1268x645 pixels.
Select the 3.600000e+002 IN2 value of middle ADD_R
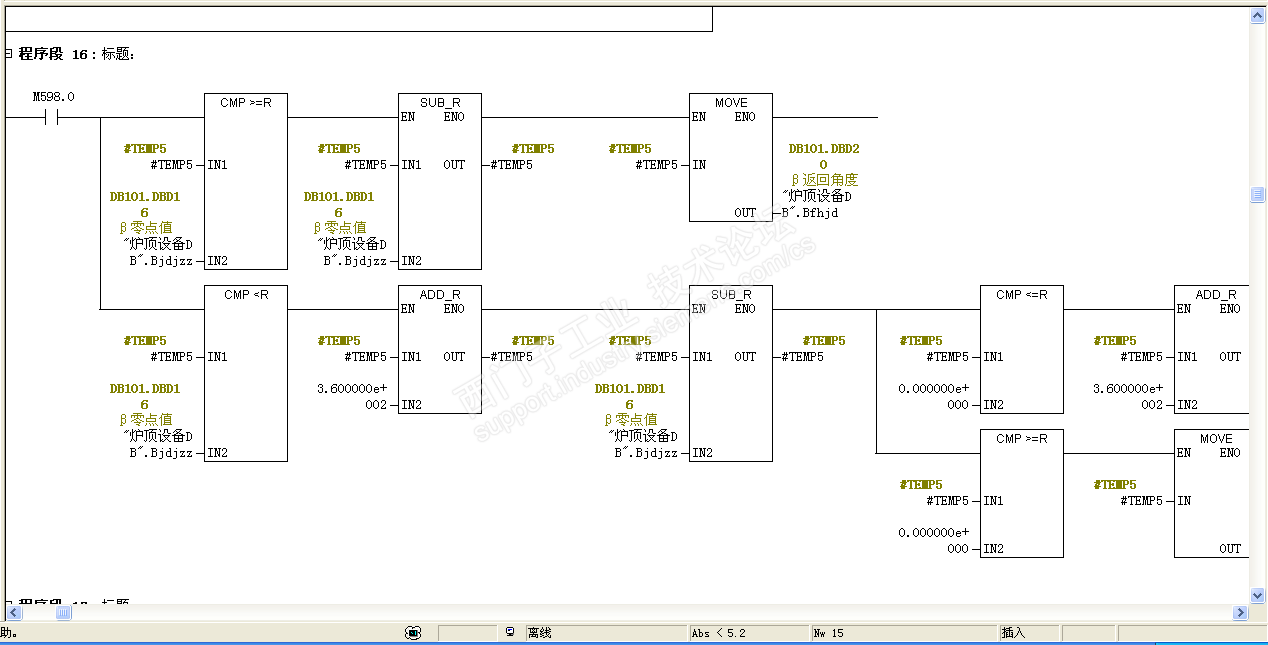pos(351,397)
